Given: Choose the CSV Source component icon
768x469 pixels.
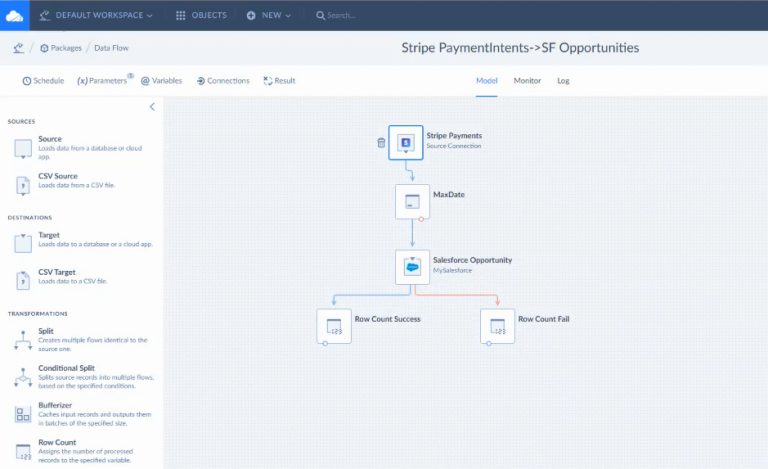Looking at the screenshot, I should pos(23,184).
